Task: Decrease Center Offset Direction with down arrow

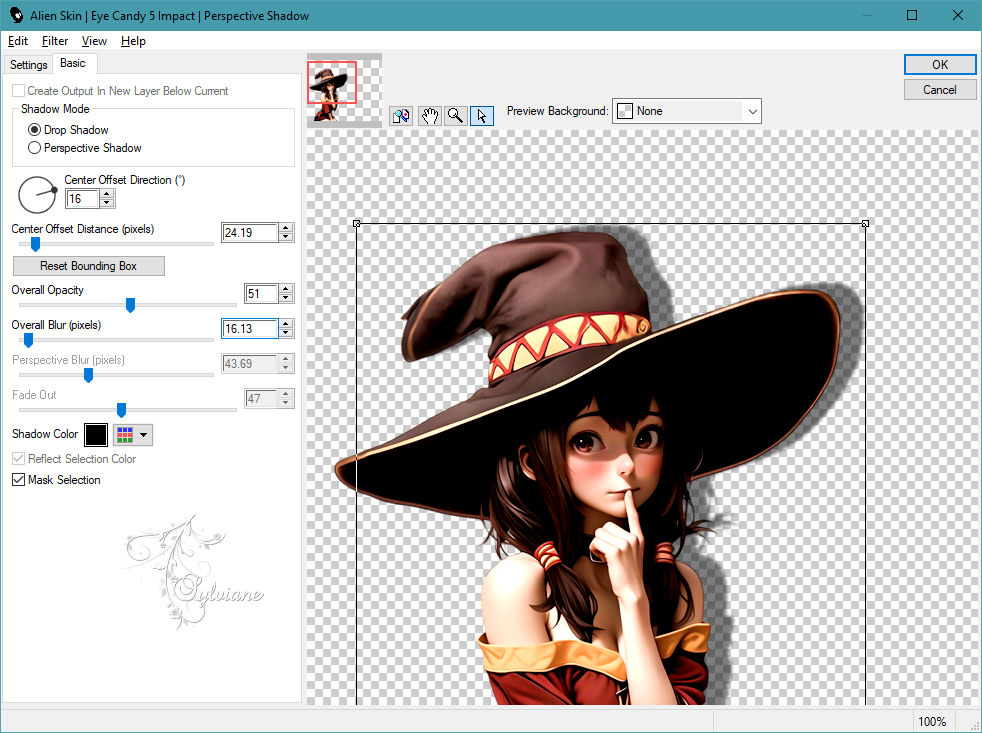Action: click(107, 203)
